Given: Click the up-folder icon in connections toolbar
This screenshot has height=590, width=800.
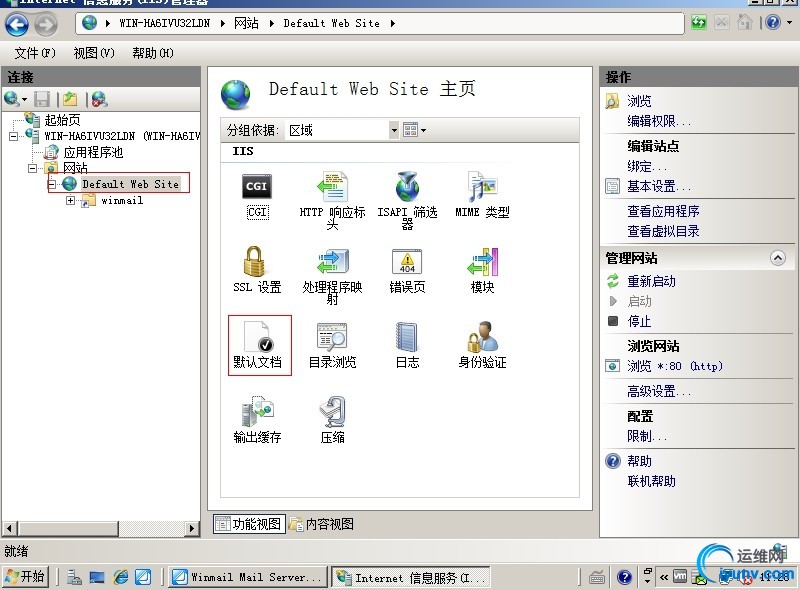Looking at the screenshot, I should point(70,99).
